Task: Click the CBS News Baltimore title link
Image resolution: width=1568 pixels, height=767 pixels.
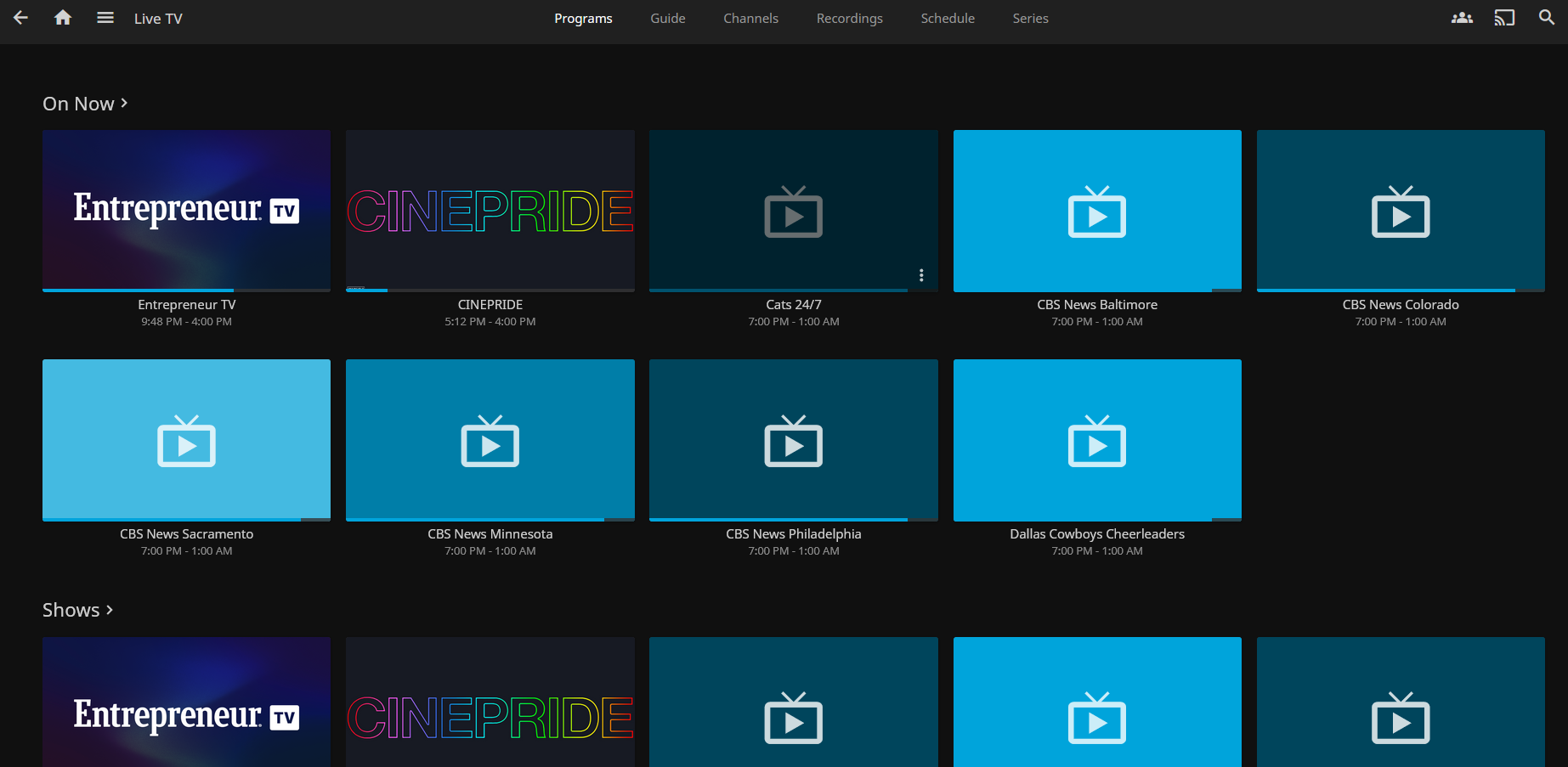Action: coord(1097,305)
